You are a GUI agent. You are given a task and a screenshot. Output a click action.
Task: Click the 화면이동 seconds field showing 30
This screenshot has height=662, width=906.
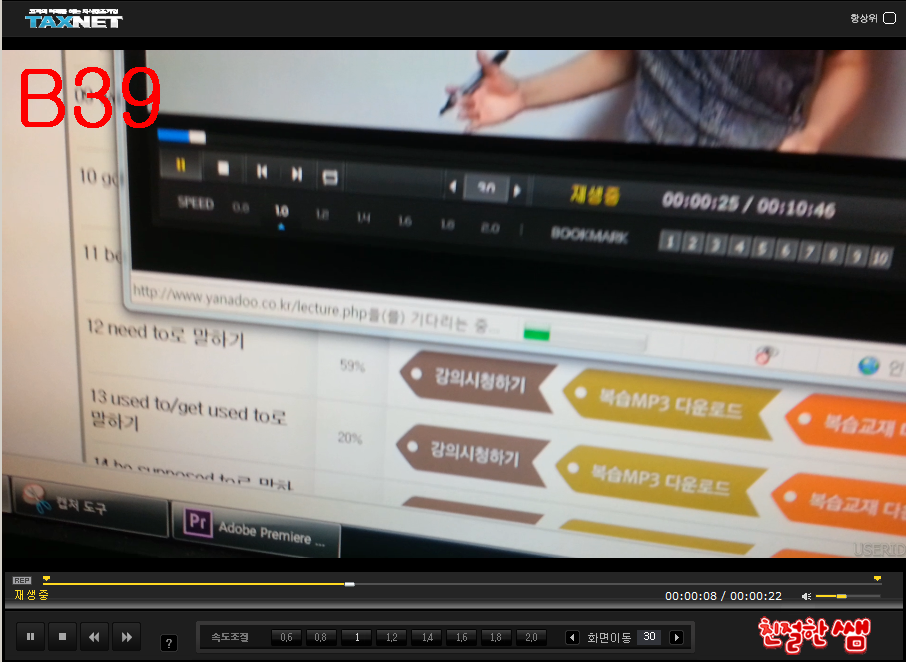click(649, 637)
